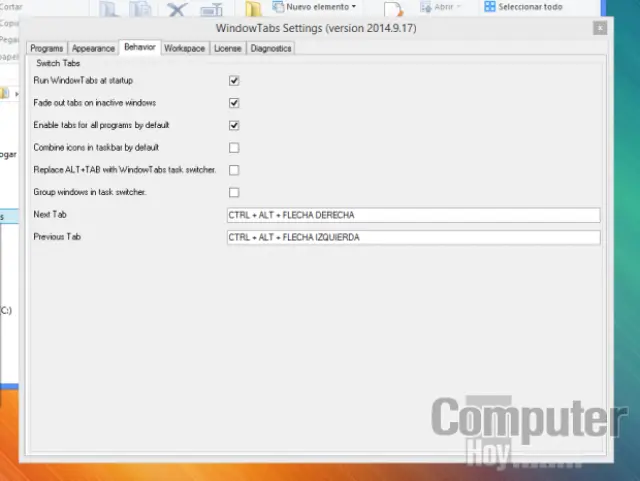Open the Diagnostics tab
The width and height of the screenshot is (640, 481).
pyautogui.click(x=271, y=48)
